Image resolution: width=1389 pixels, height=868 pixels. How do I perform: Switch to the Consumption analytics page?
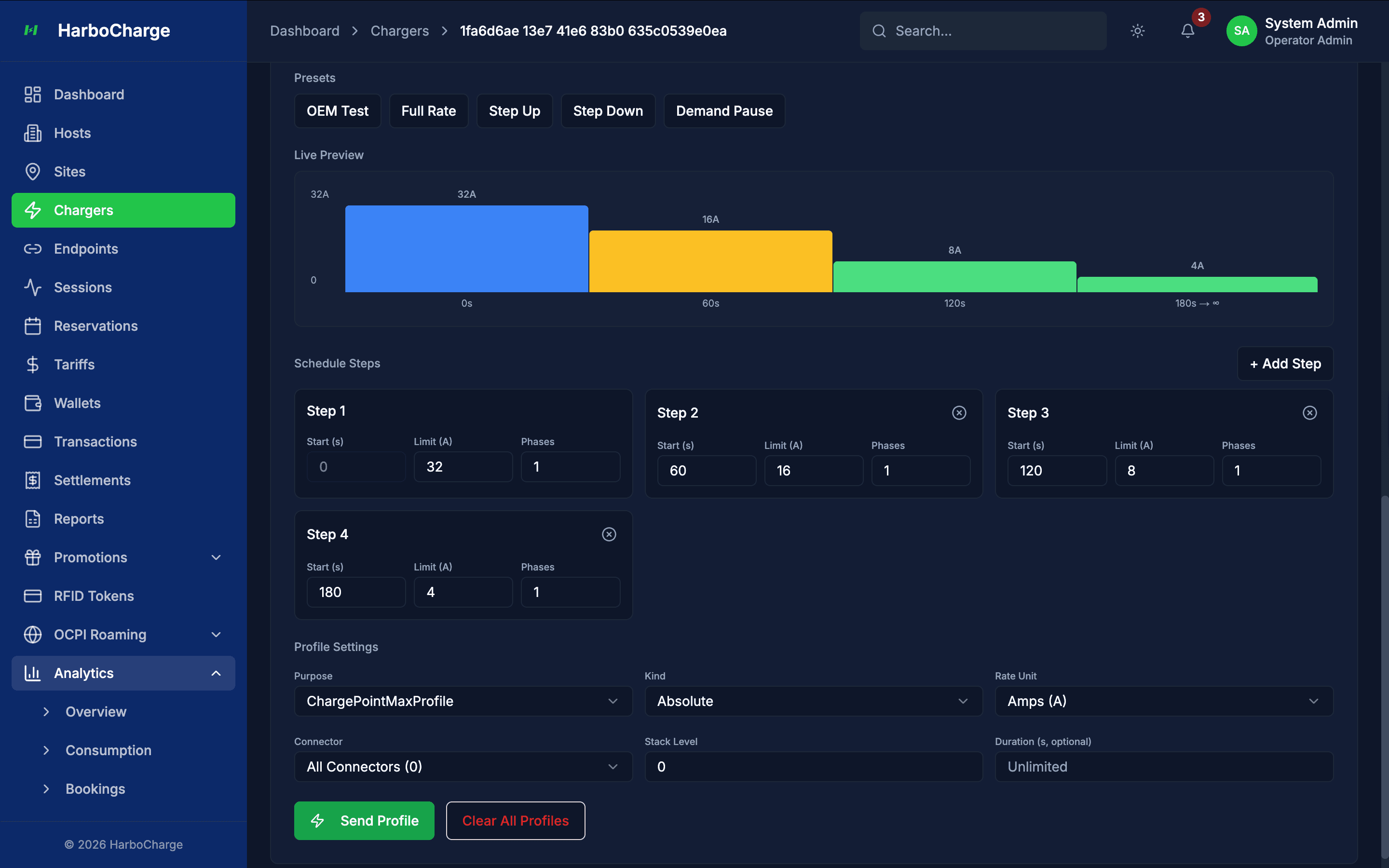[x=108, y=750]
